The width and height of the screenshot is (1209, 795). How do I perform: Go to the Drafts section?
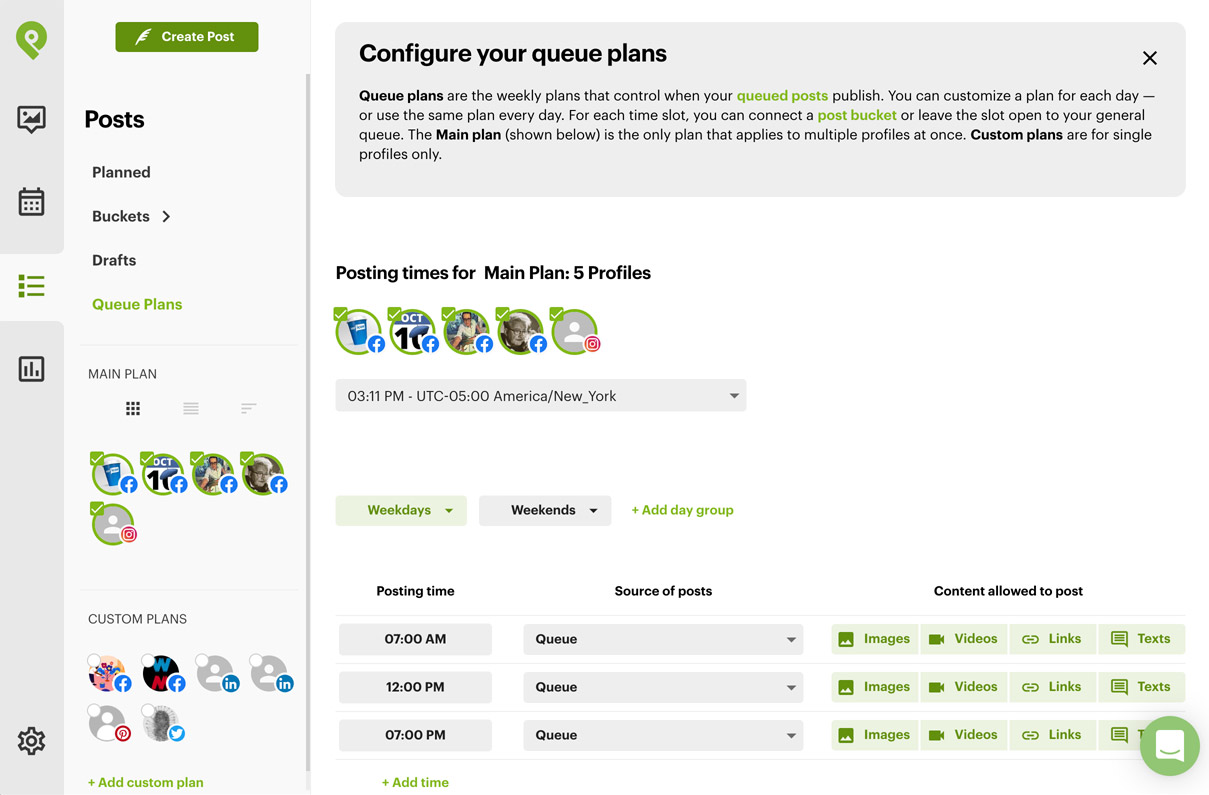tap(114, 260)
